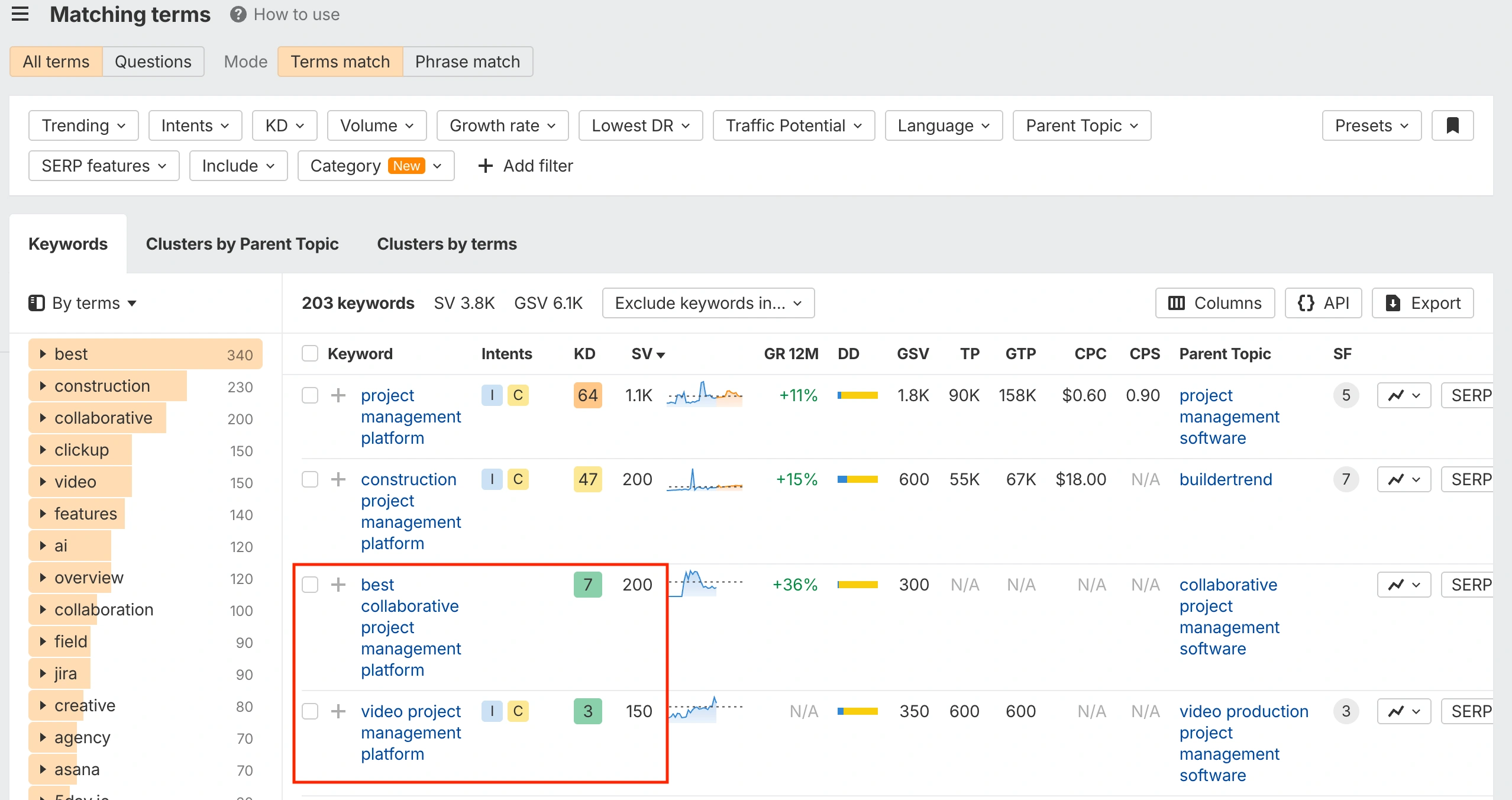The height and width of the screenshot is (800, 1512).
Task: Open the How to use help icon
Action: point(238,14)
